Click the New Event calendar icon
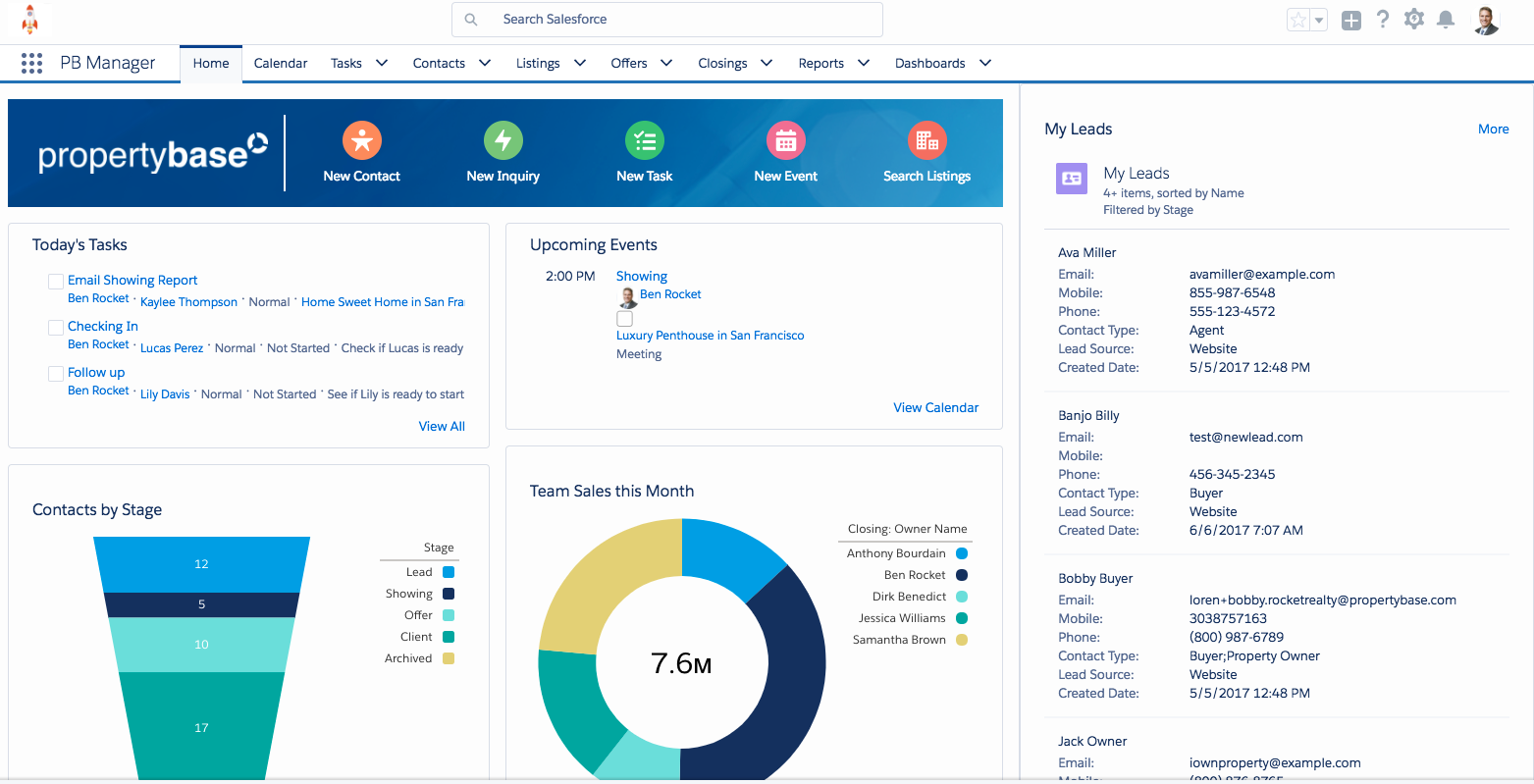This screenshot has width=1534, height=784. (786, 140)
